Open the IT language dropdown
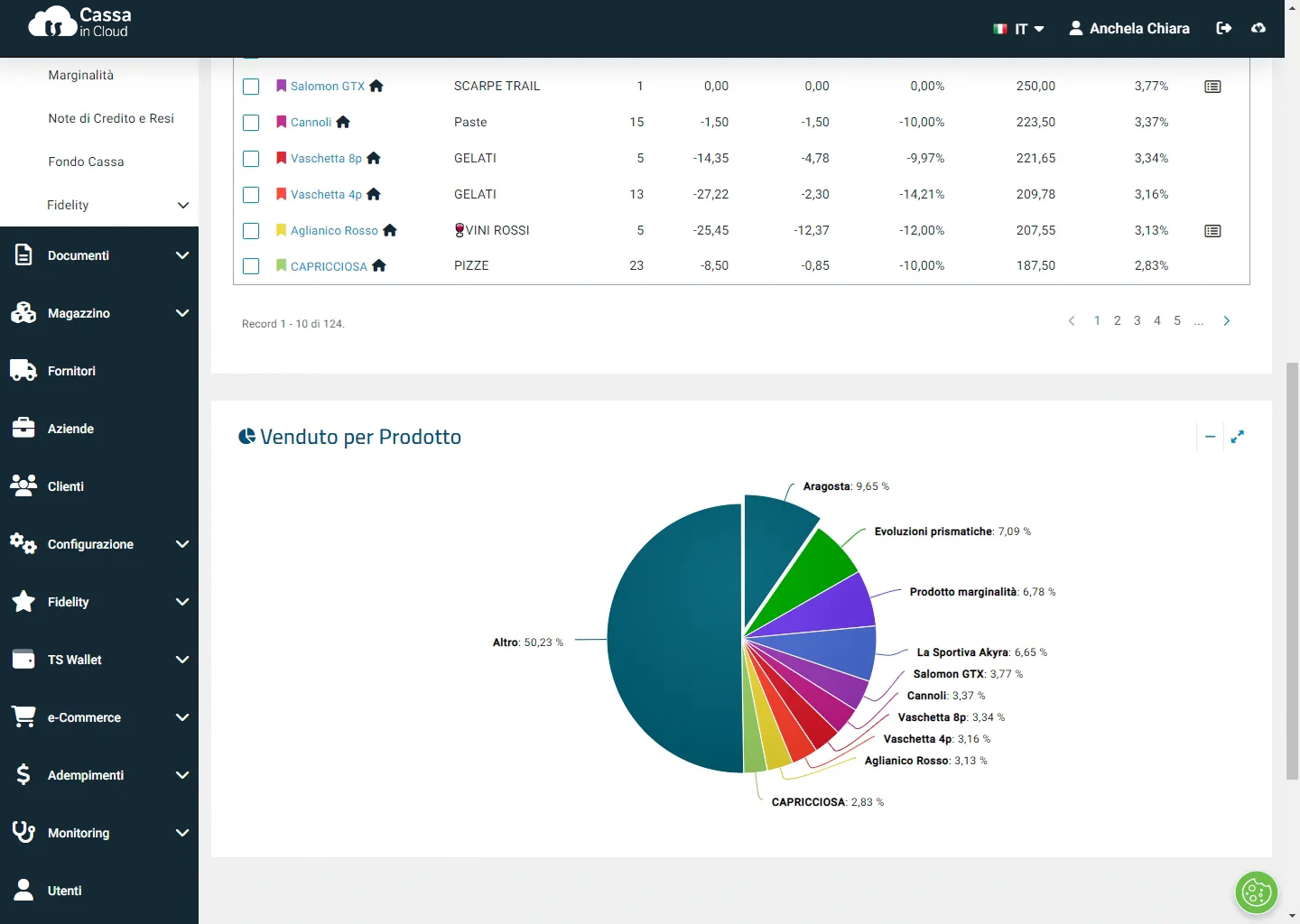1300x924 pixels. click(1019, 29)
